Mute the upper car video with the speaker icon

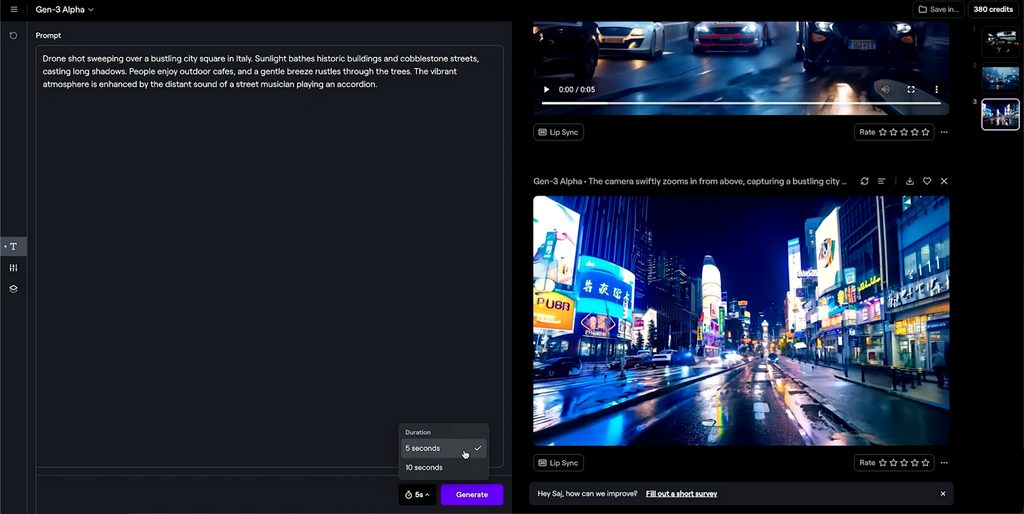point(885,89)
